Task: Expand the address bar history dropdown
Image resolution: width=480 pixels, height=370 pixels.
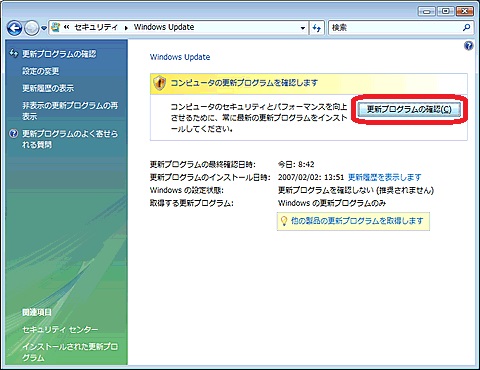Action: (302, 28)
